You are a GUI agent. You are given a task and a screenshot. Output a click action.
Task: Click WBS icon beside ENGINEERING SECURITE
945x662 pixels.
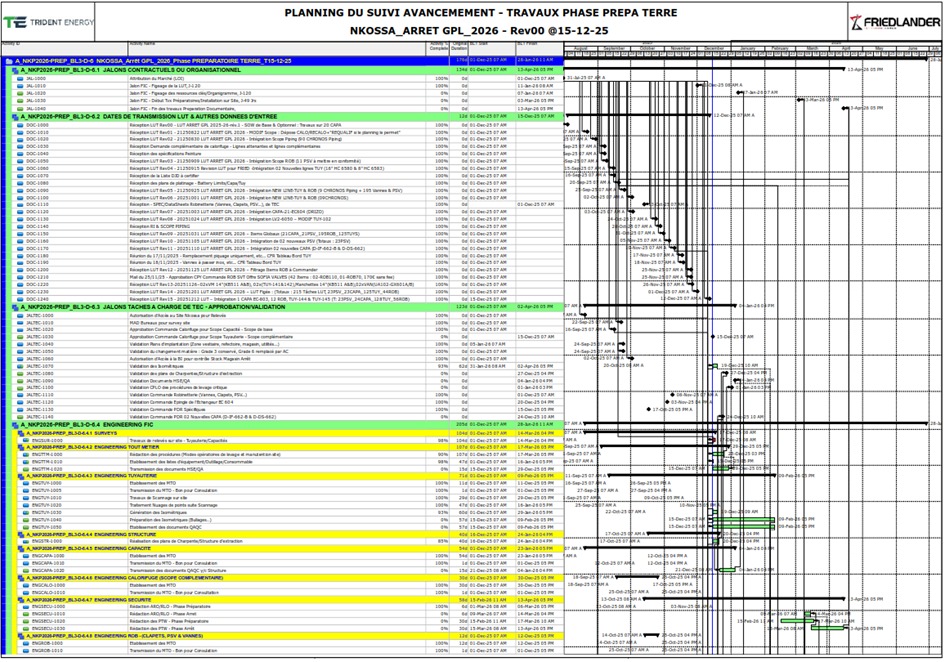[x=20, y=601]
